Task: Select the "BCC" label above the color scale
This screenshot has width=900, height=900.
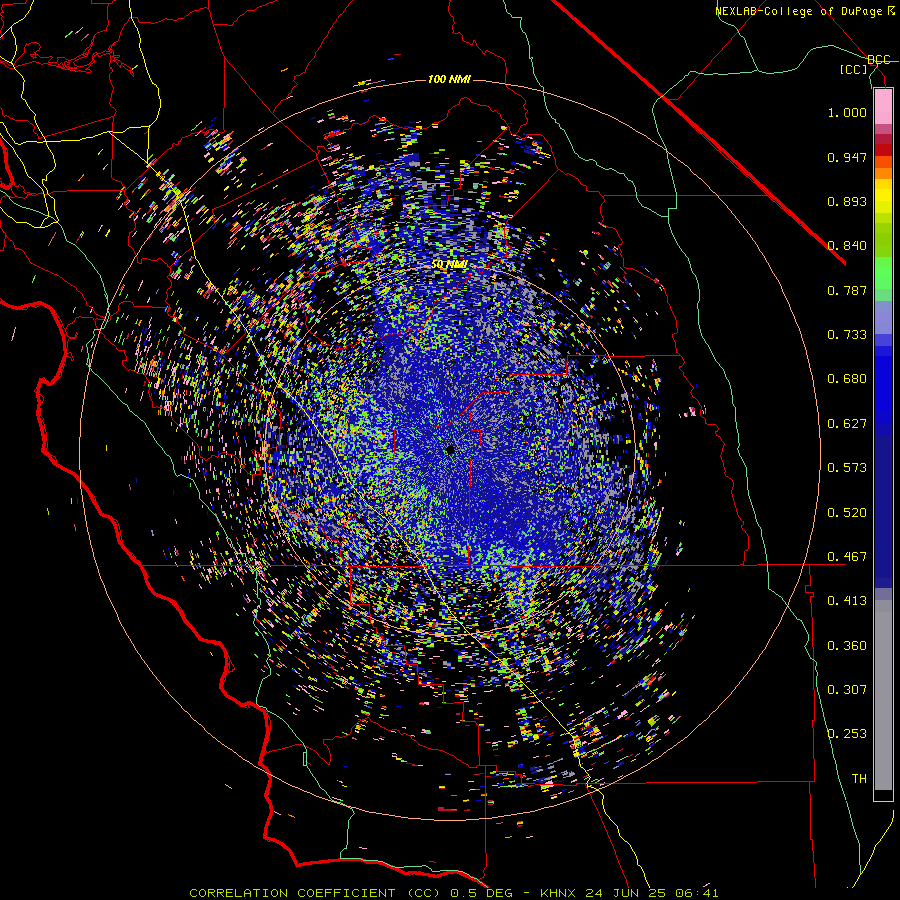Action: pos(879,60)
